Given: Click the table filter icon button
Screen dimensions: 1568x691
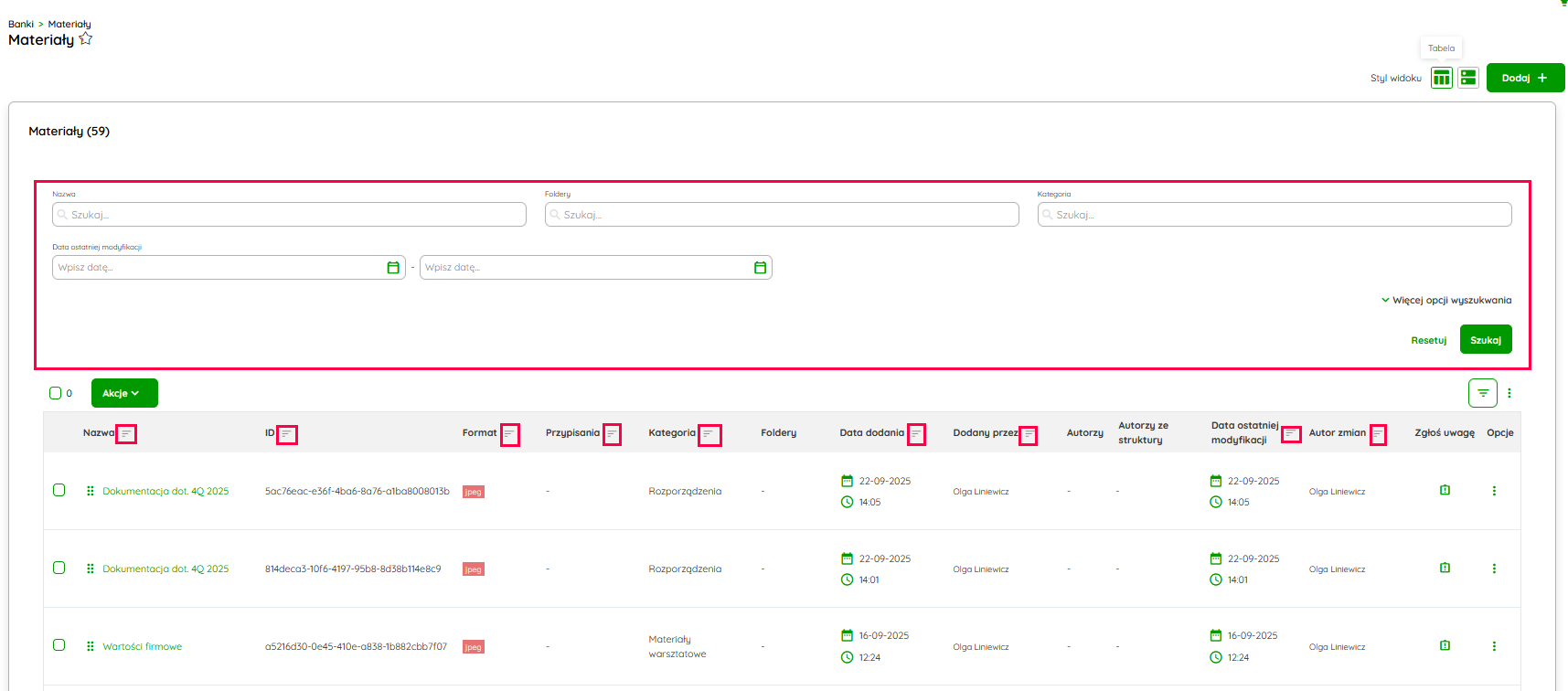Looking at the screenshot, I should point(1482,393).
